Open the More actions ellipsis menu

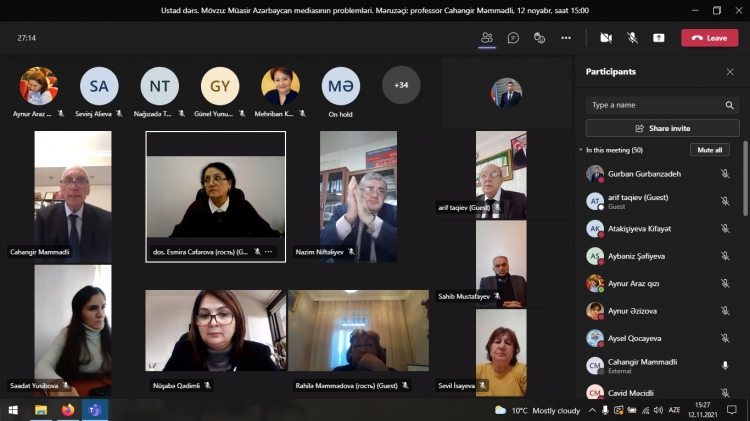coord(566,37)
